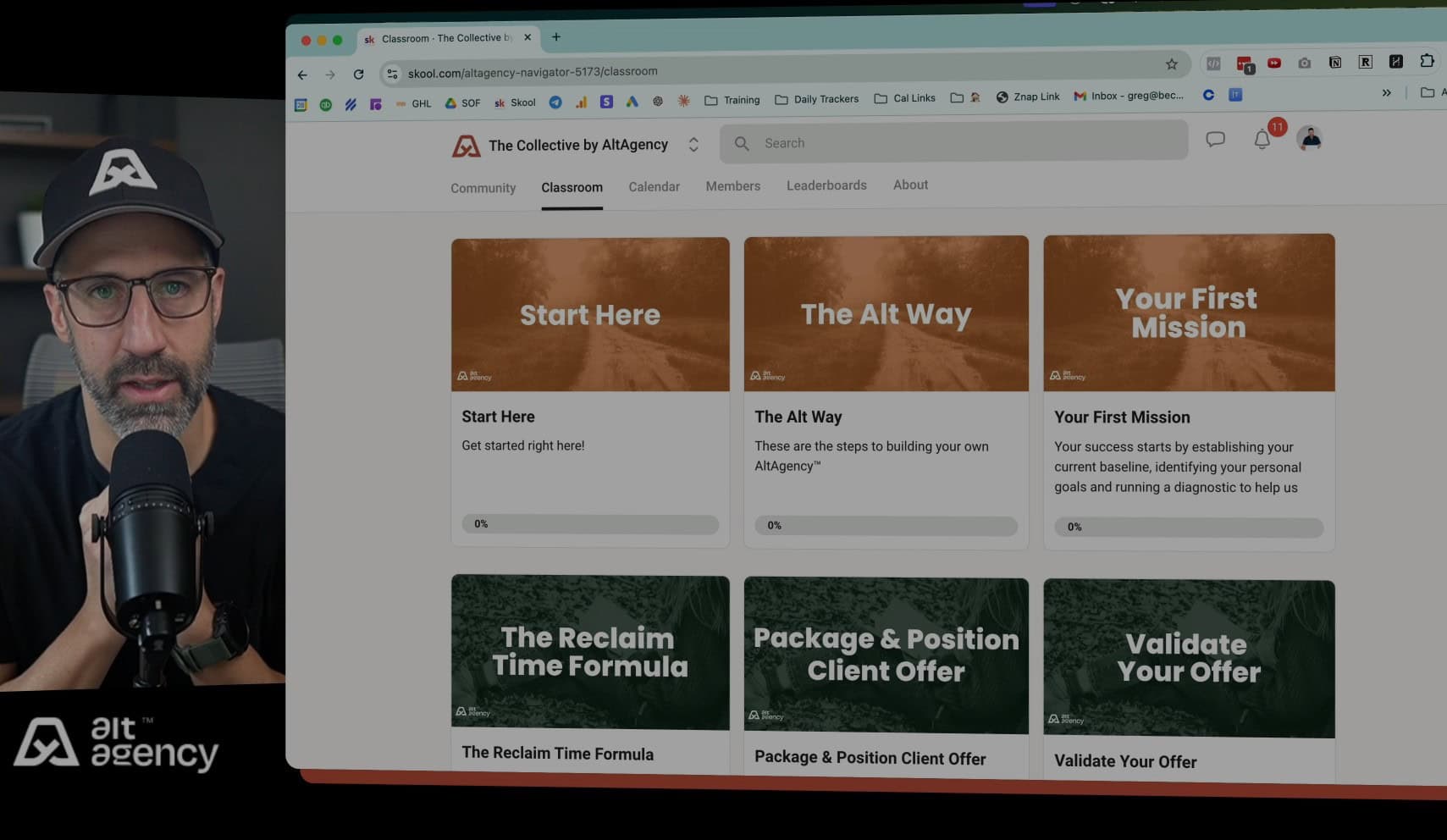
Task: Open the Chrome extensions puzzle icon
Action: pos(1427,61)
